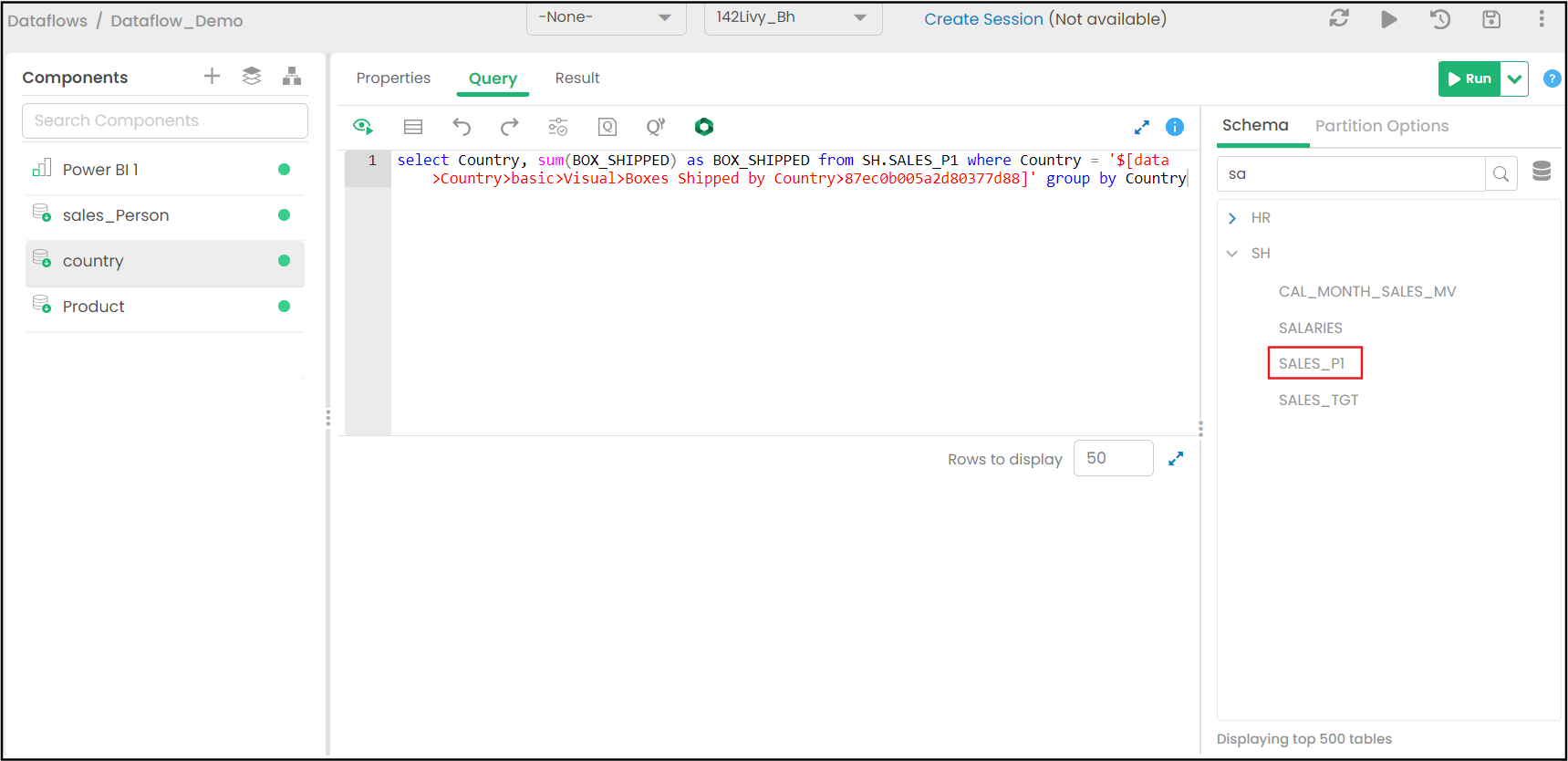Select the SALES_TGT table
Image resolution: width=1568 pixels, height=761 pixels.
[x=1318, y=401]
